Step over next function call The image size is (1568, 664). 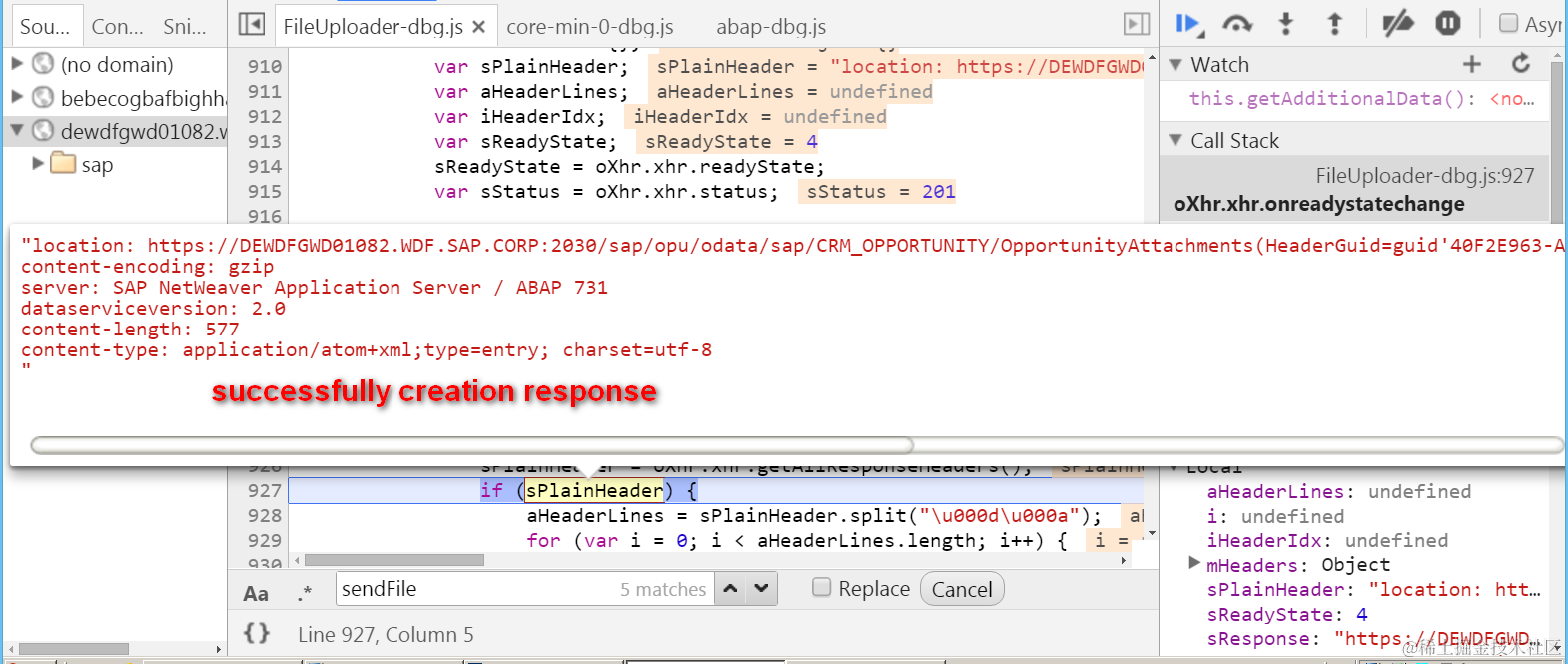pos(1237,24)
